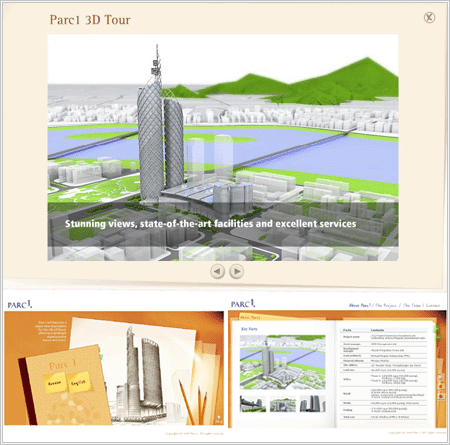Click the lowest round icon on the book's right edge

point(441,397)
